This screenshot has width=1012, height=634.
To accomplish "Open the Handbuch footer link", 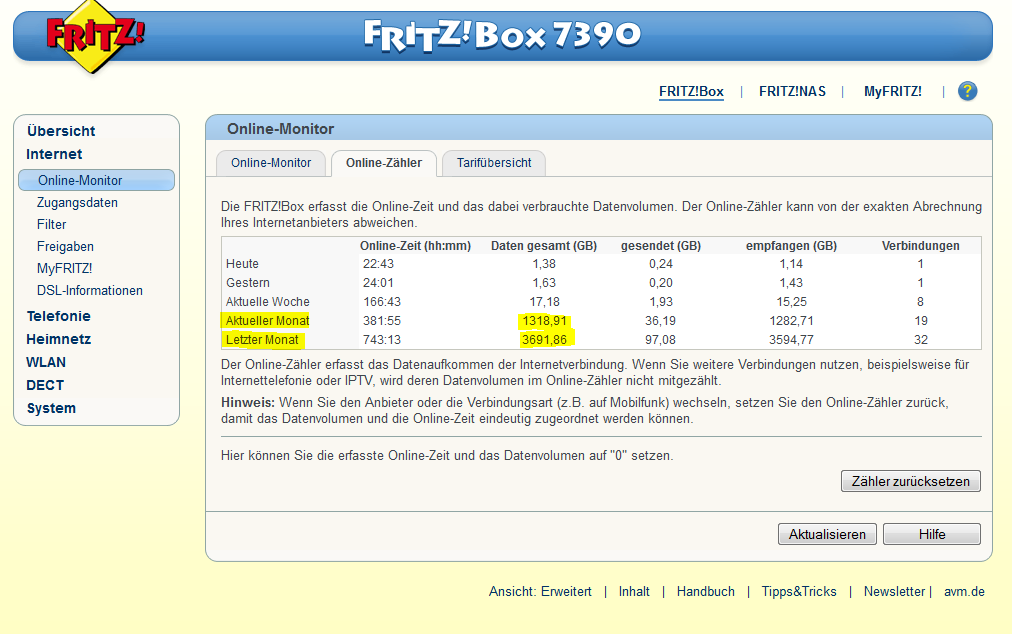I will coord(705,591).
